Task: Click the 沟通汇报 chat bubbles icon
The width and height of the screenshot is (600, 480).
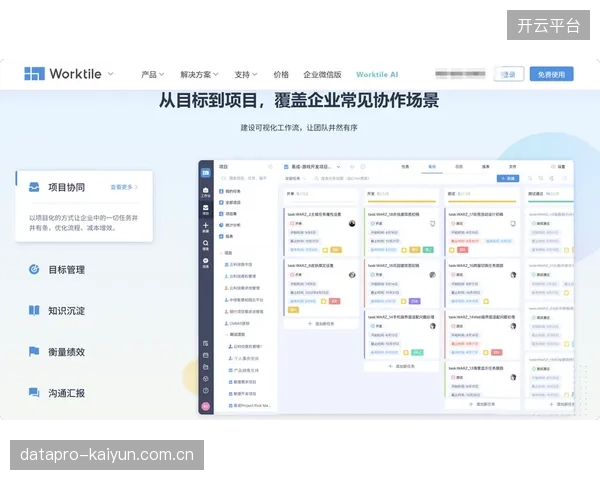Action: tap(34, 392)
